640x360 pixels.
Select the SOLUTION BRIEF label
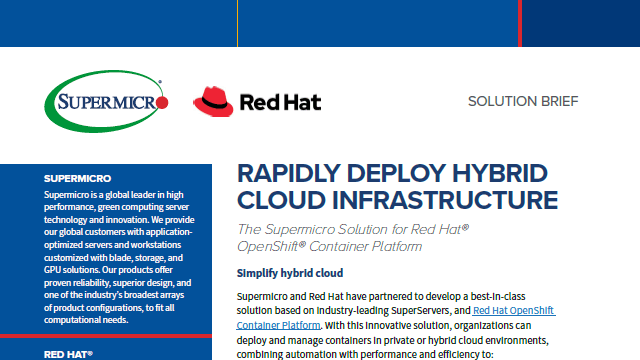point(523,101)
